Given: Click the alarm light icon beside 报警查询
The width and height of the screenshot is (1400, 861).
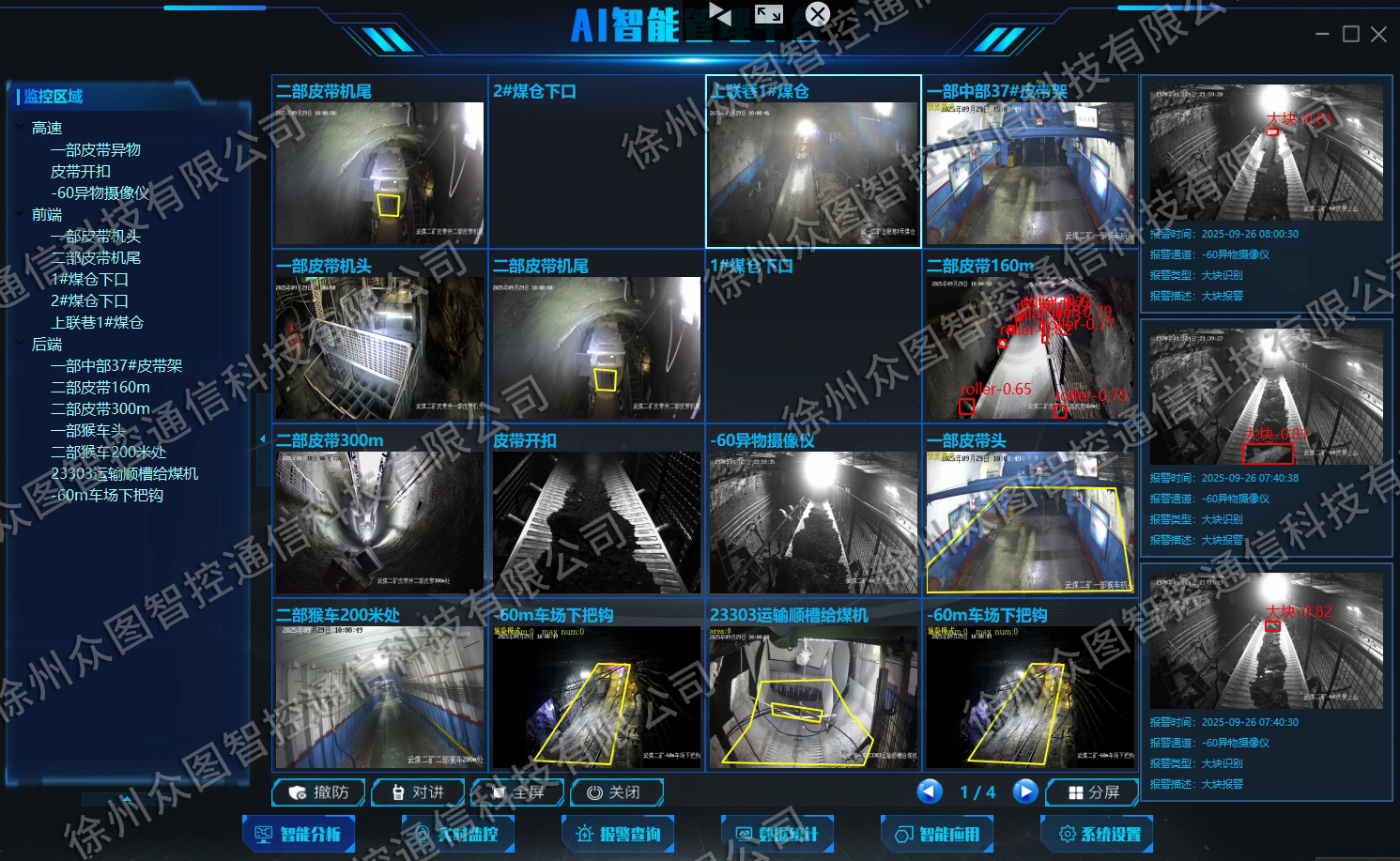Looking at the screenshot, I should (584, 834).
